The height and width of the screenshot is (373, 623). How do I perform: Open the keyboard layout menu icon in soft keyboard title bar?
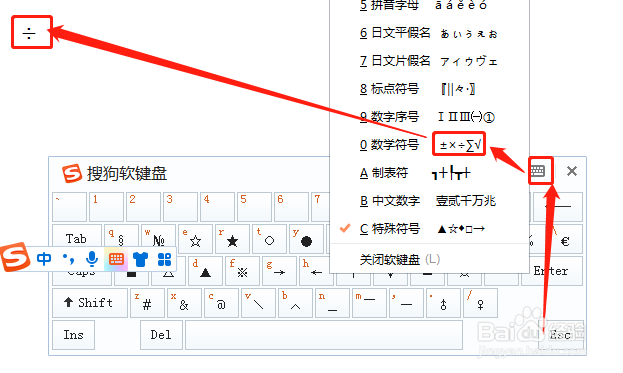click(538, 172)
